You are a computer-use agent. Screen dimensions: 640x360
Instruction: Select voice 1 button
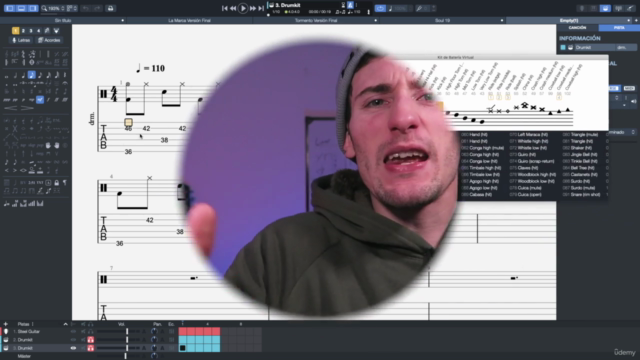[16, 31]
